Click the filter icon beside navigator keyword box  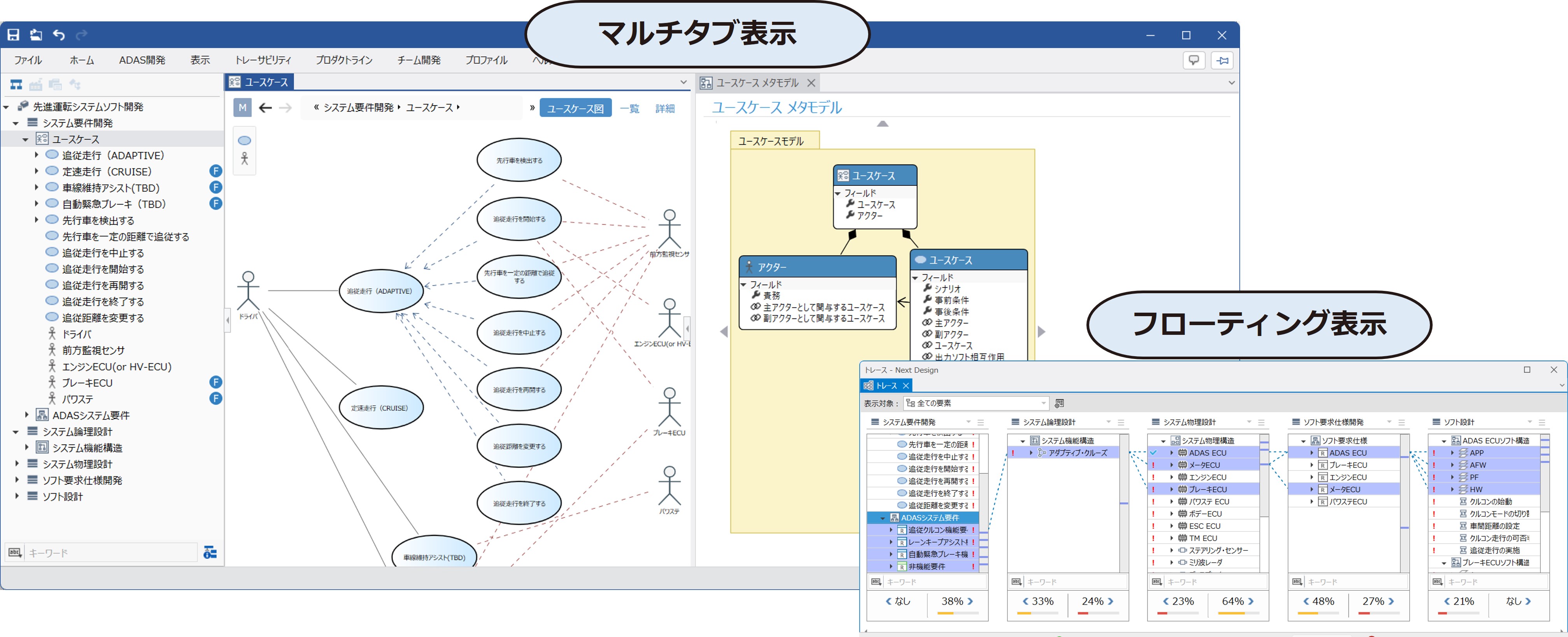click(x=210, y=553)
